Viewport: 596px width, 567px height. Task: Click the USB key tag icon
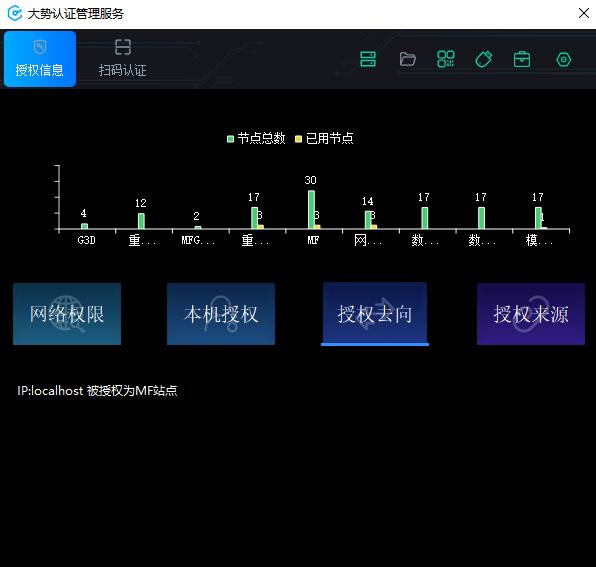pyautogui.click(x=484, y=59)
